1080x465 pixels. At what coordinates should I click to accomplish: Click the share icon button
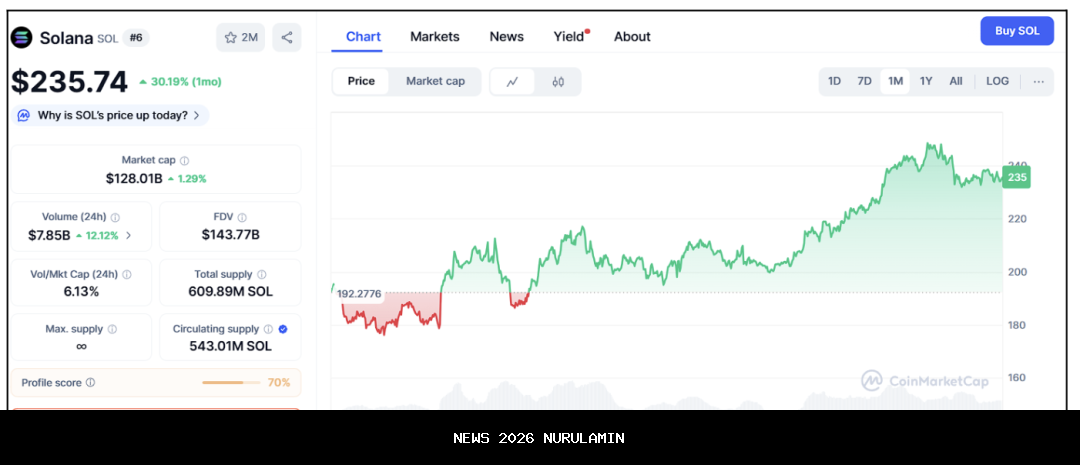point(287,38)
